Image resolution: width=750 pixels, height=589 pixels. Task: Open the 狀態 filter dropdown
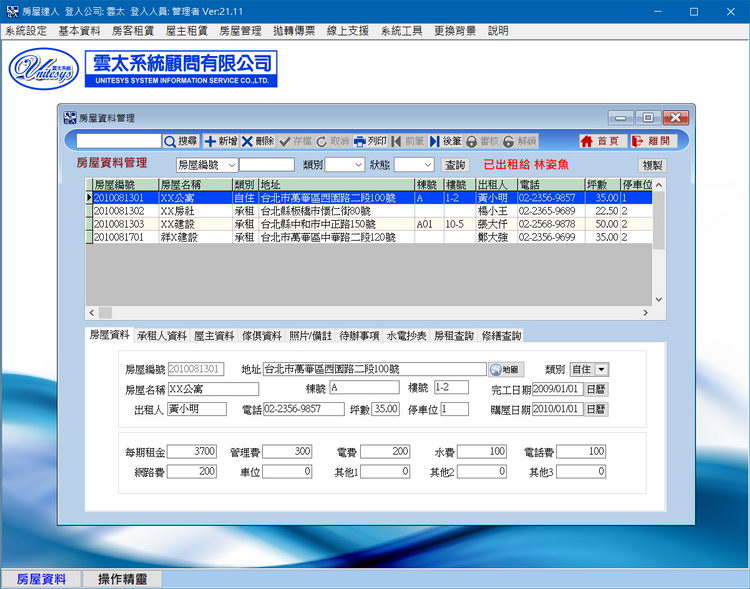(426, 165)
